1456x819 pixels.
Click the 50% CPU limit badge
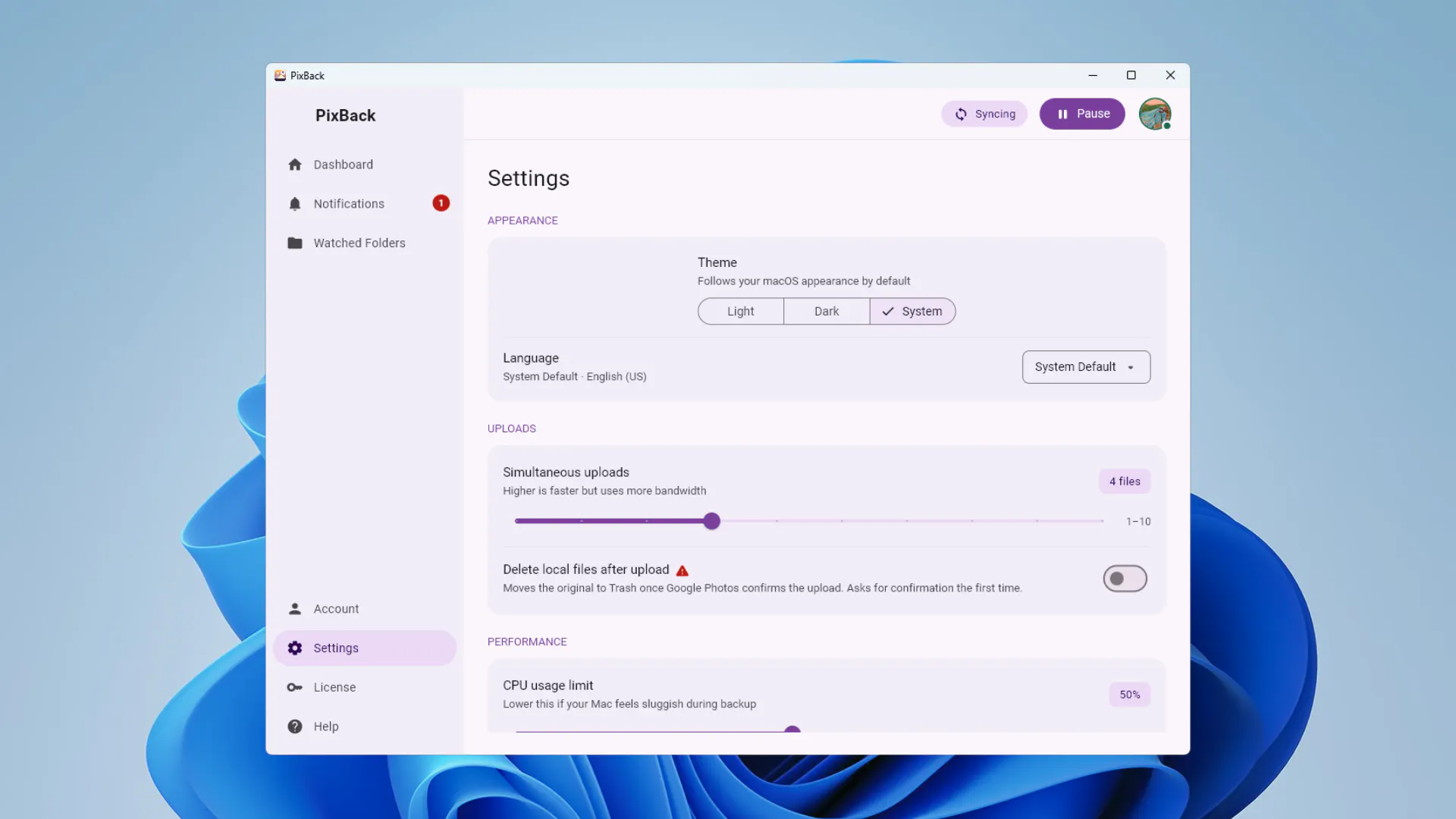1130,695
